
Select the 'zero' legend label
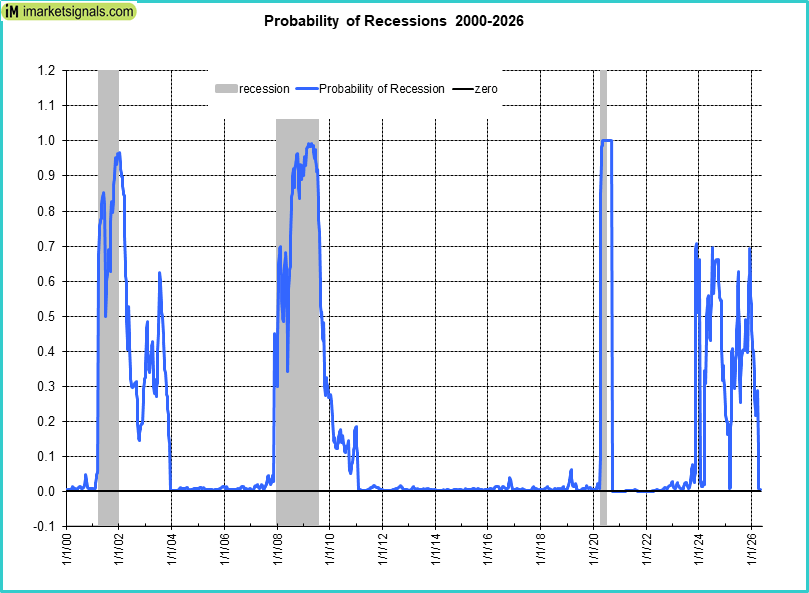click(x=486, y=89)
